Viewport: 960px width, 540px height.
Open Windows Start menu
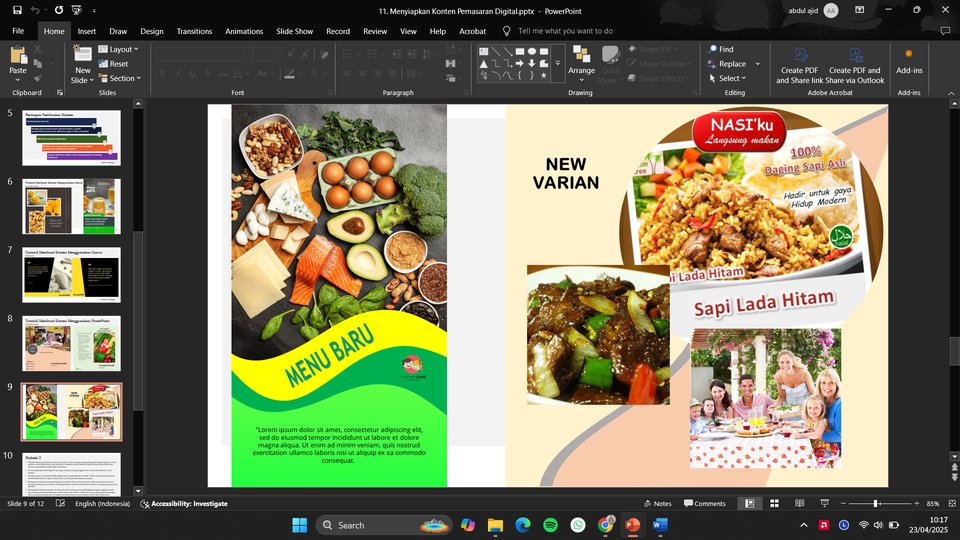pos(299,525)
